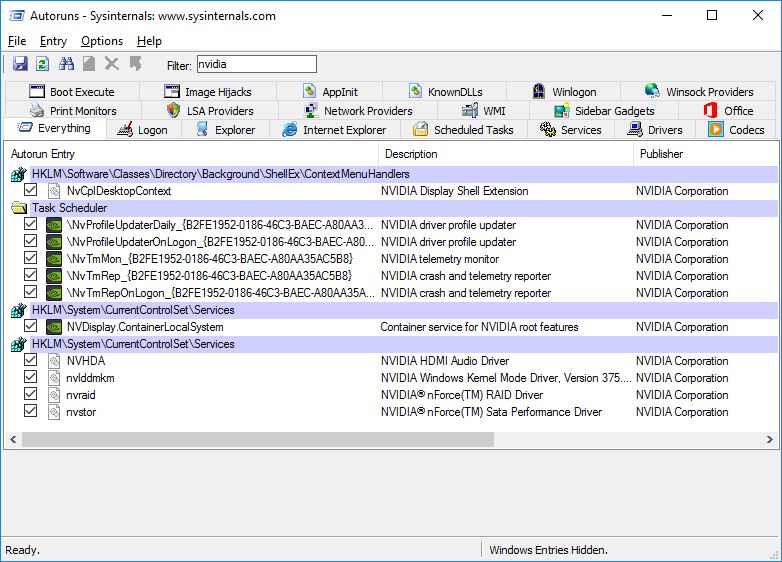Sort by the Description column header
Viewport: 782px width, 562px height.
[506, 154]
